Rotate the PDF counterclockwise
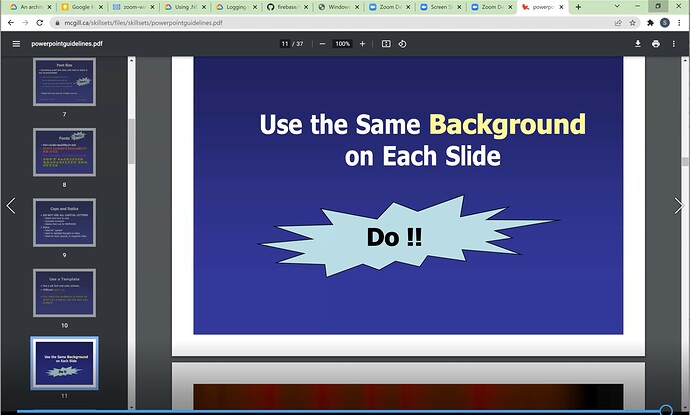Viewport: 690px width, 415px height. [402, 44]
